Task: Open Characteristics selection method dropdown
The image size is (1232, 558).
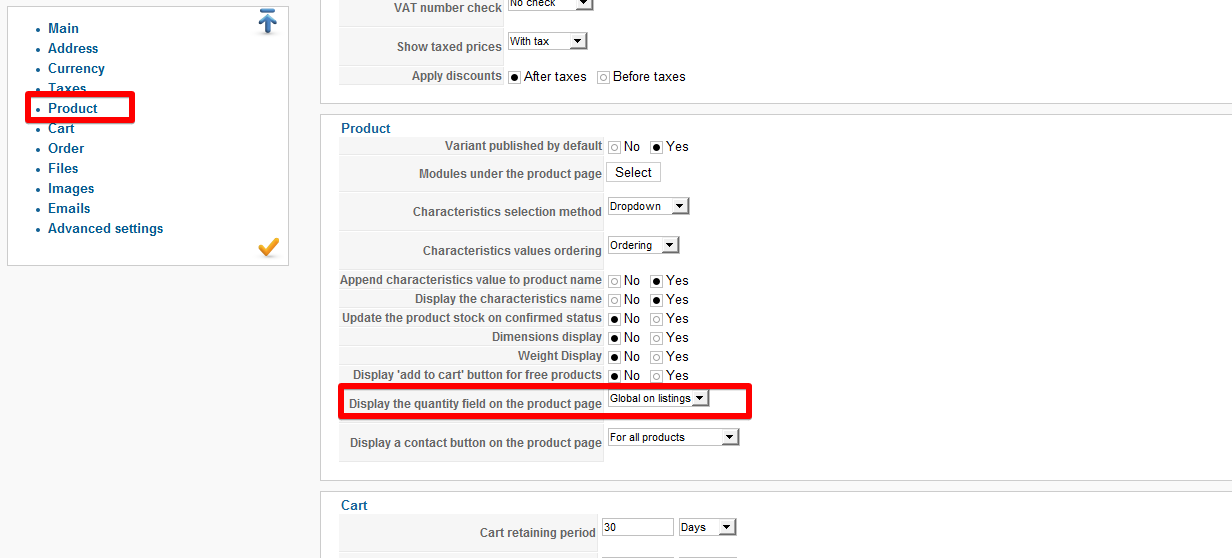Action: [x=649, y=206]
